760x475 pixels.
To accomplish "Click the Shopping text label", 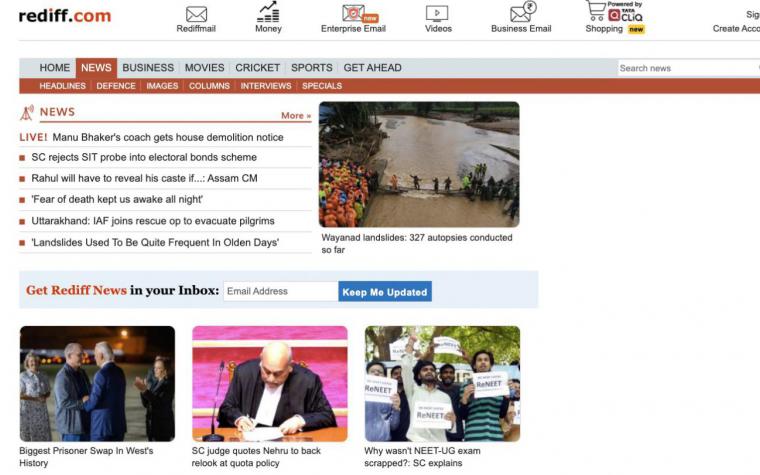I will [x=604, y=29].
